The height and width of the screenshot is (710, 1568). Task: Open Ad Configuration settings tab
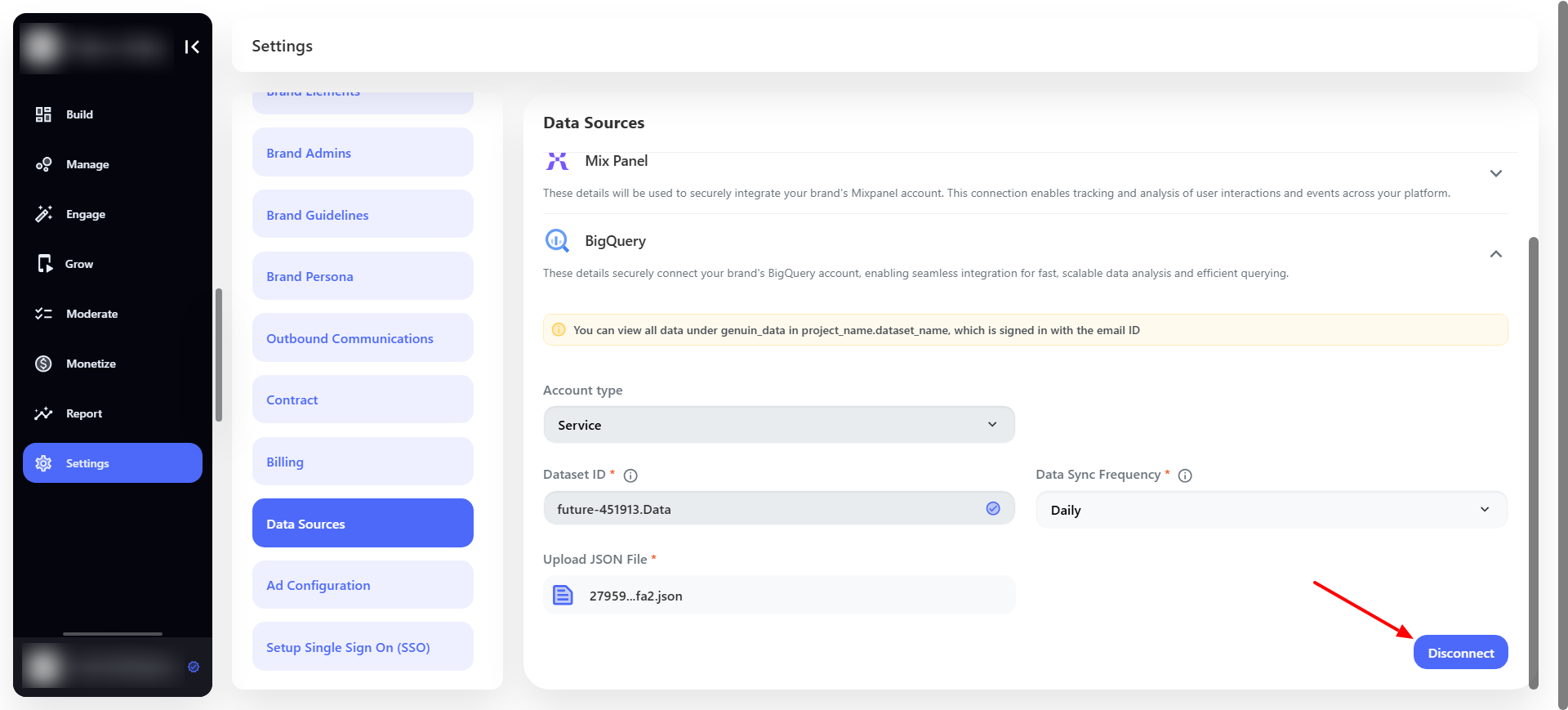pos(363,585)
